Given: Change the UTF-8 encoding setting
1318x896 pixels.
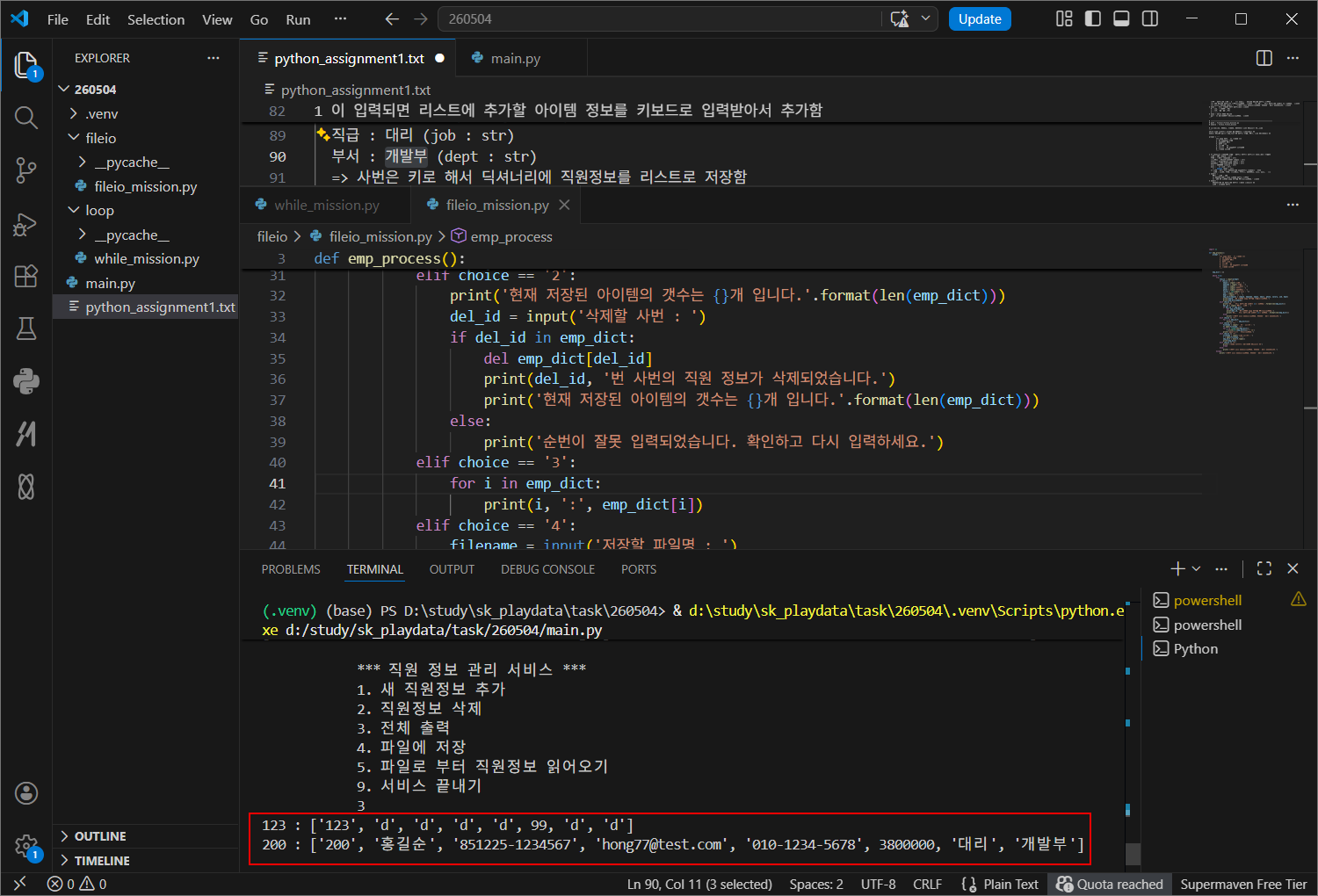Looking at the screenshot, I should click(878, 884).
